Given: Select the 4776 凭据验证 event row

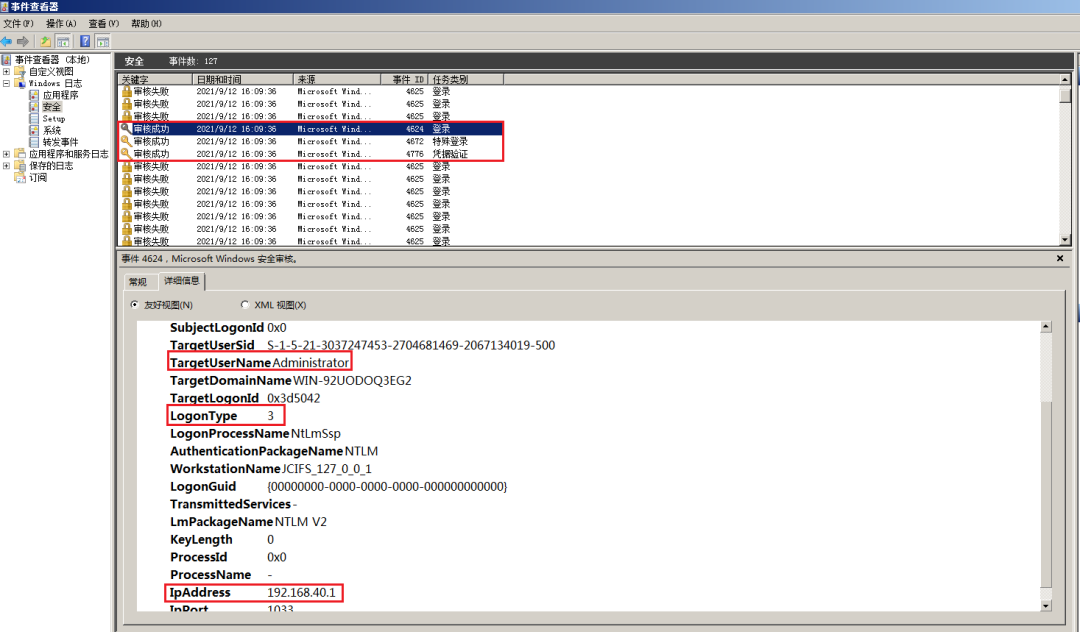Looking at the screenshot, I should click(x=311, y=154).
